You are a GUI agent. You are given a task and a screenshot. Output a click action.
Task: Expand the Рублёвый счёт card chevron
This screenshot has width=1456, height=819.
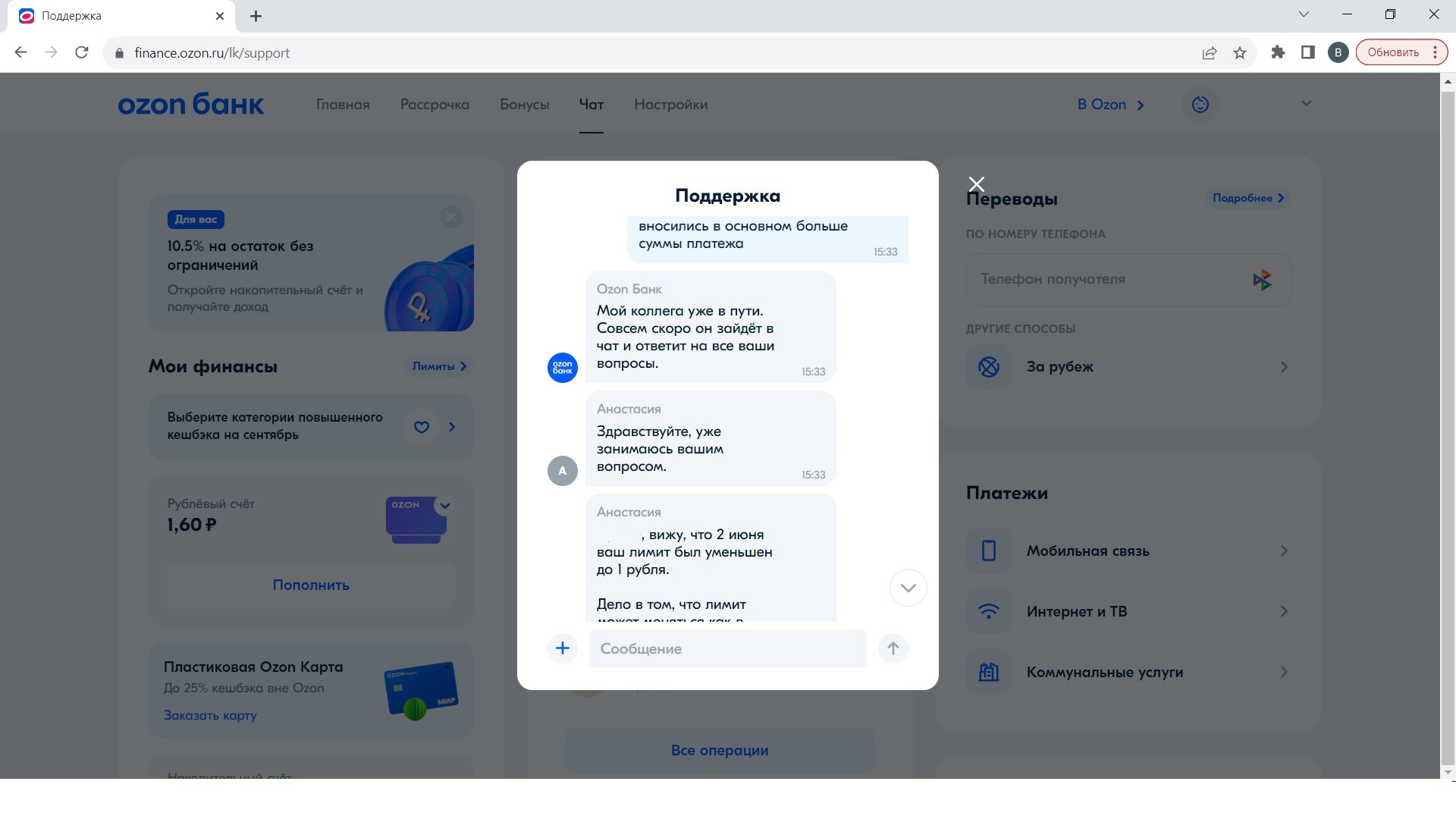click(x=445, y=506)
